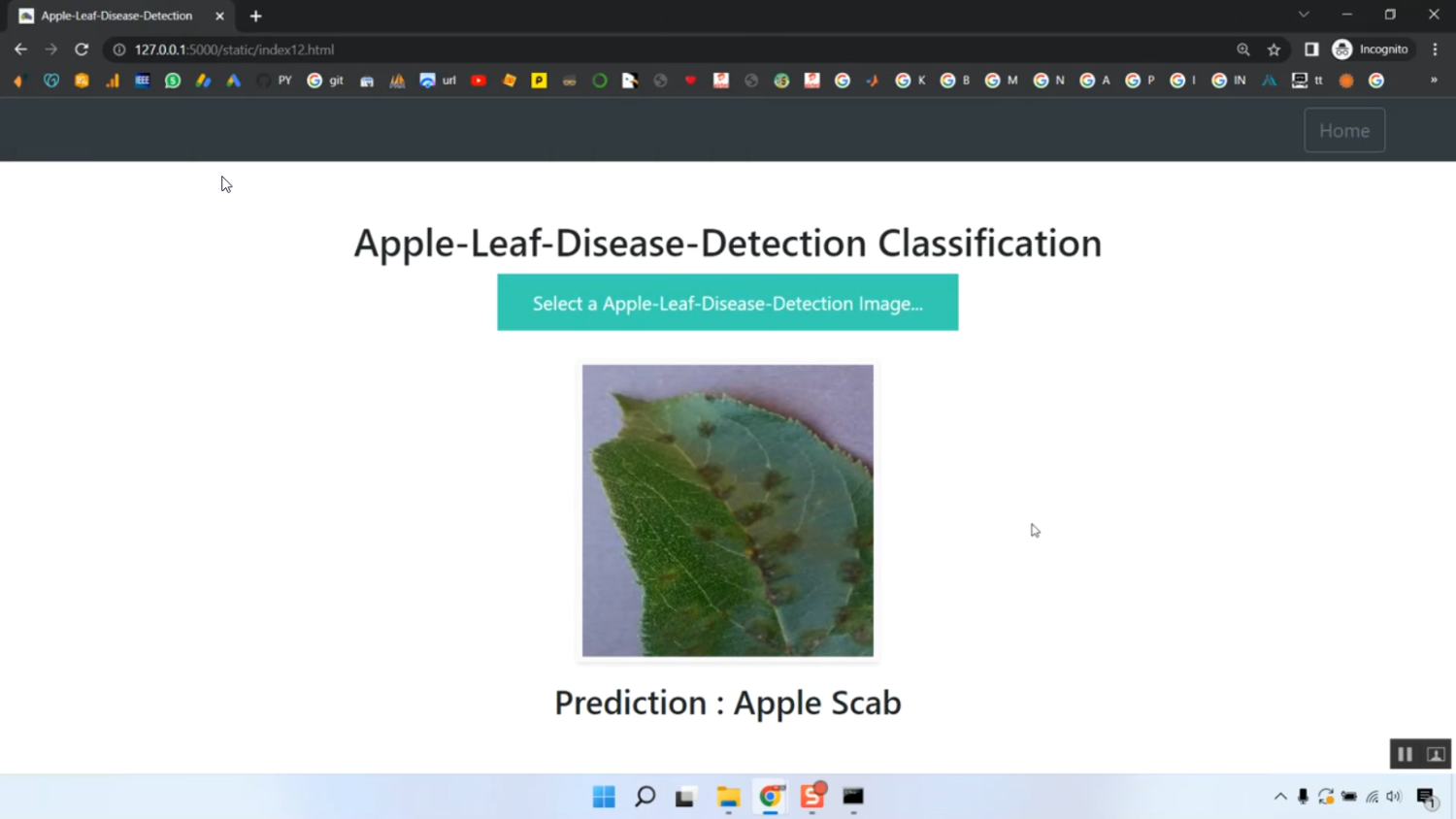This screenshot has width=1456, height=819.
Task: Click the uploaded apple leaf image preview
Action: (x=728, y=510)
